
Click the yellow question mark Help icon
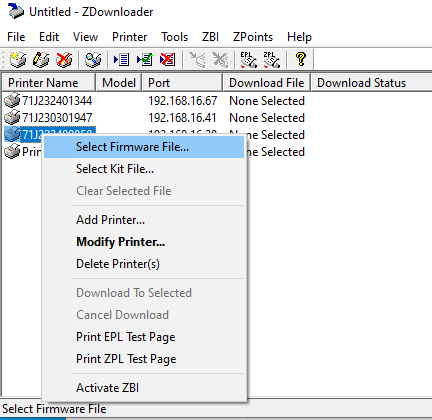[301, 59]
